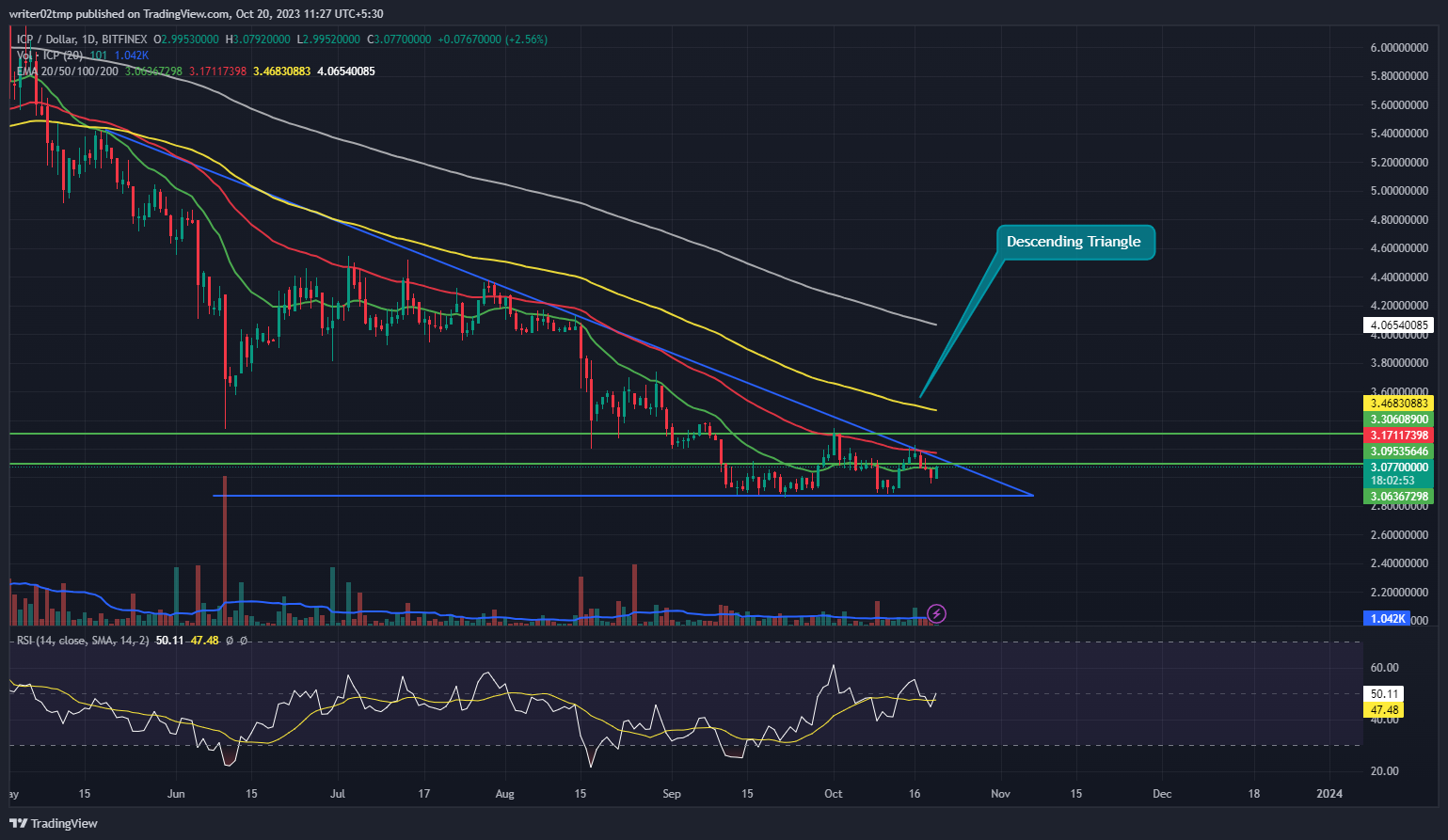The height and width of the screenshot is (840, 1448).
Task: Click the Sep label on the time axis
Action: 671,794
